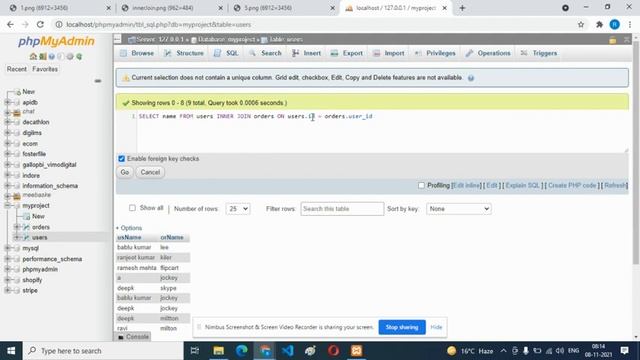640x360 pixels.
Task: Expand the ecom database node
Action: [7, 143]
